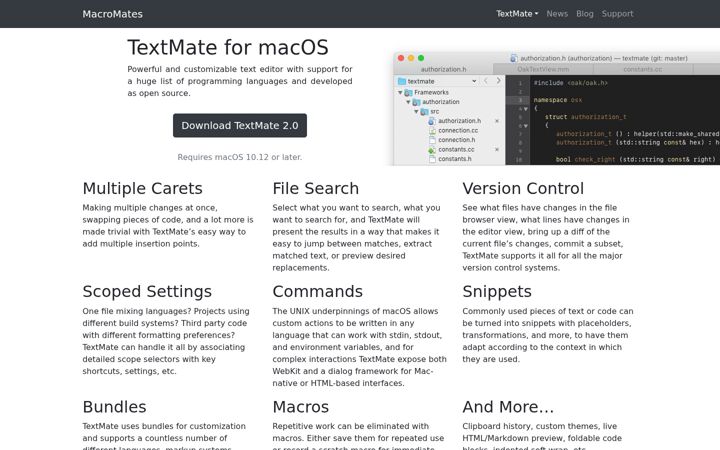Viewport: 720px width, 450px height.
Task: Click the 'Version Control' heading
Action: [x=523, y=188]
